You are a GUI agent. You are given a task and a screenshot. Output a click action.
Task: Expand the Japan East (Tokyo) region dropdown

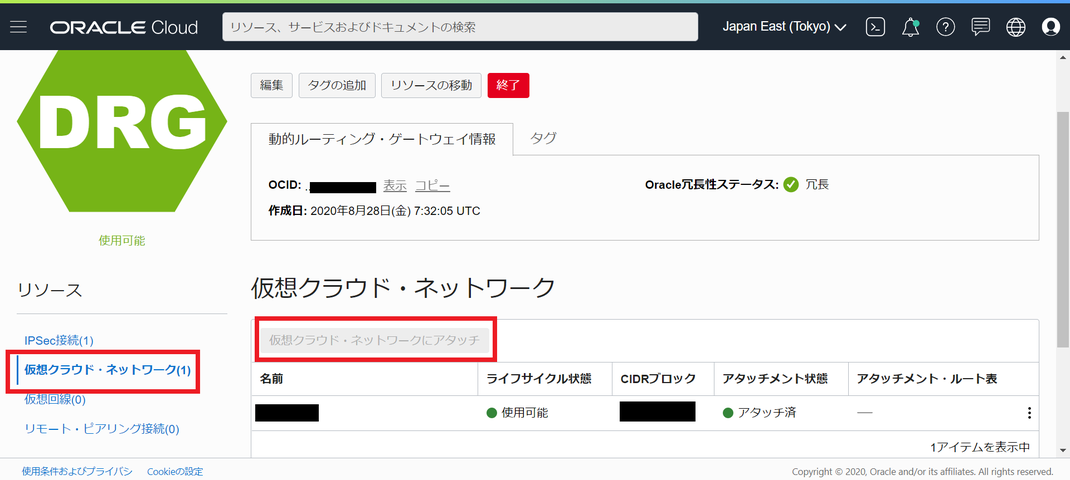pyautogui.click(x=784, y=27)
